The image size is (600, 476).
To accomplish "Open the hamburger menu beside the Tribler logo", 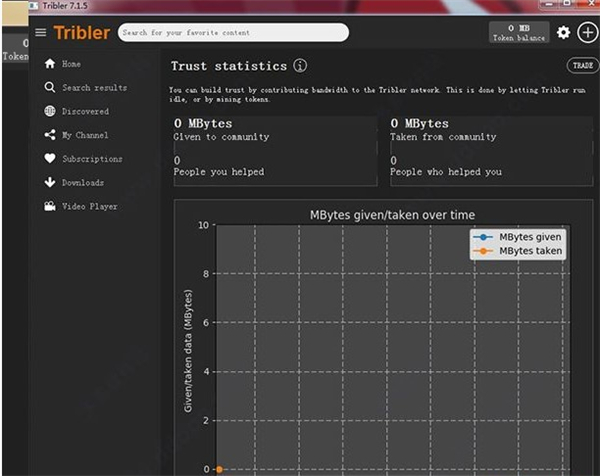I will pyautogui.click(x=41, y=32).
